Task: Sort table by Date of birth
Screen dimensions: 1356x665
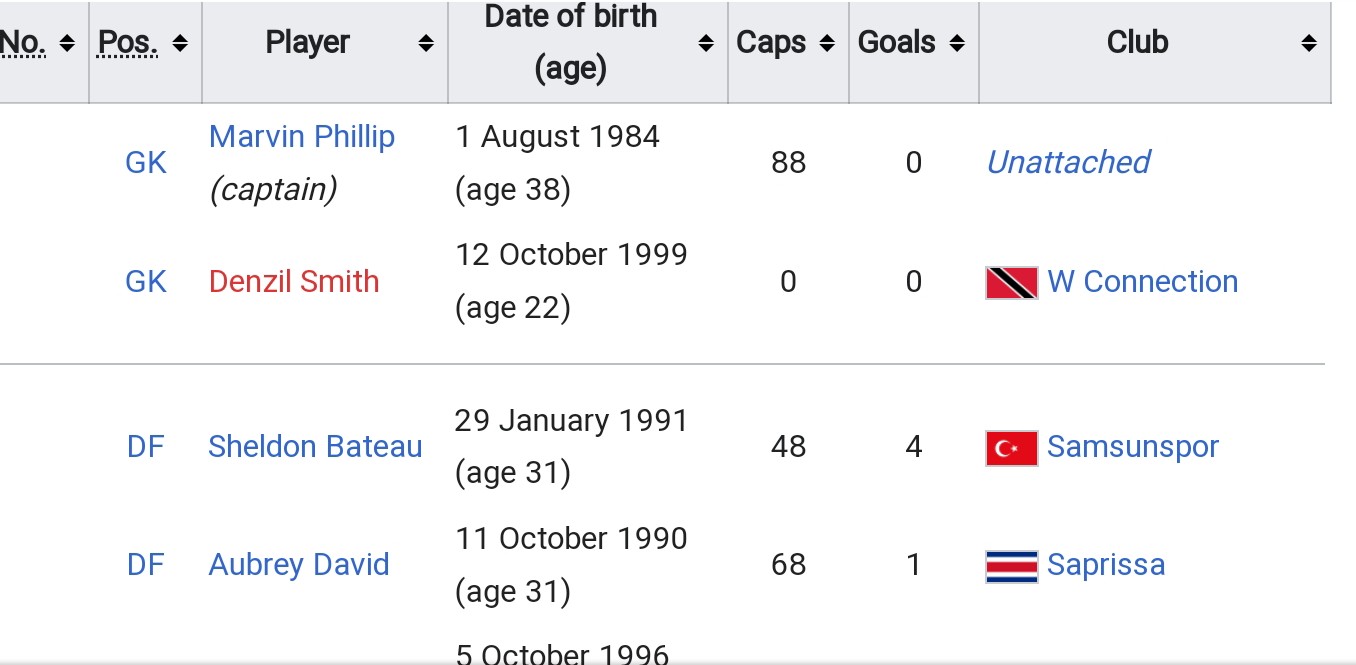Action: [x=706, y=44]
